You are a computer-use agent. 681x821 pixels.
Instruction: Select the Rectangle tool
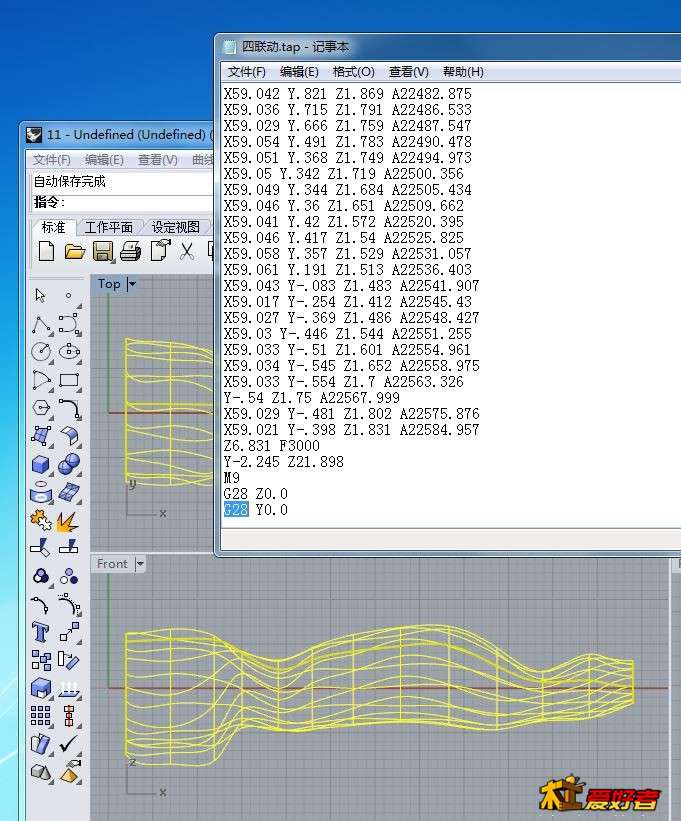click(69, 380)
